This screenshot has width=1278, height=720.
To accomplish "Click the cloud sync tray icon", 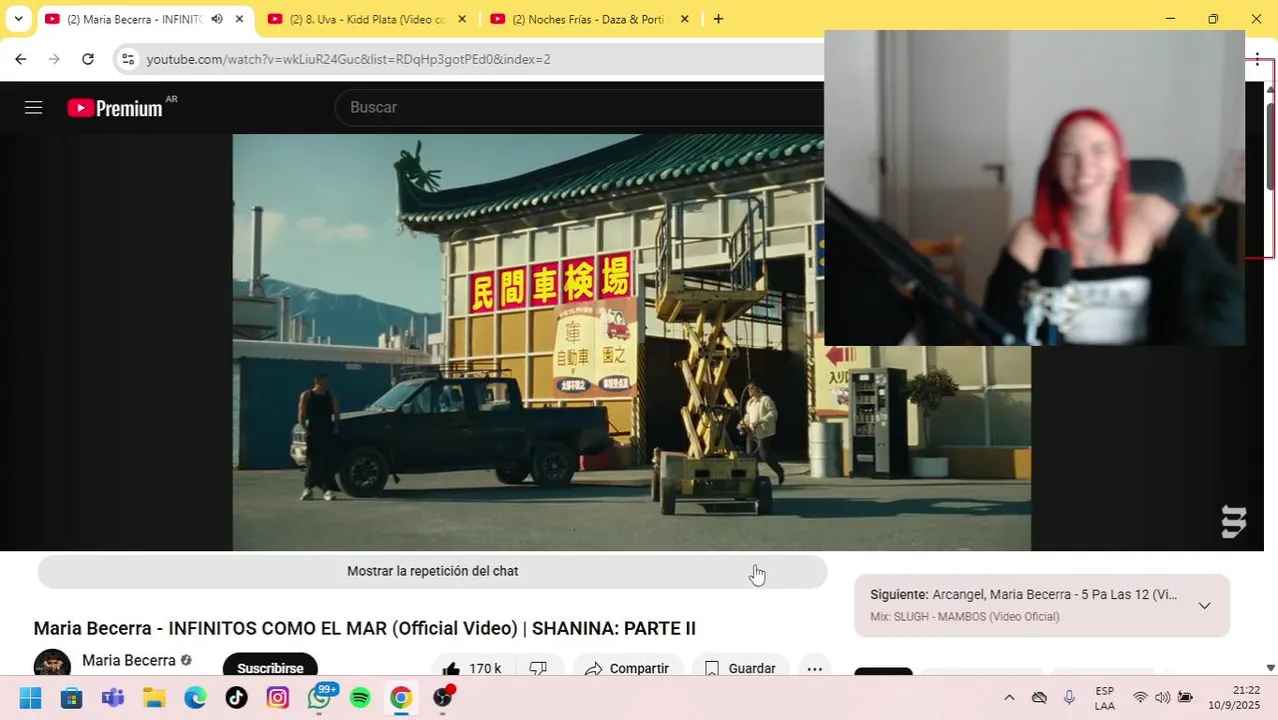I will (1039, 698).
